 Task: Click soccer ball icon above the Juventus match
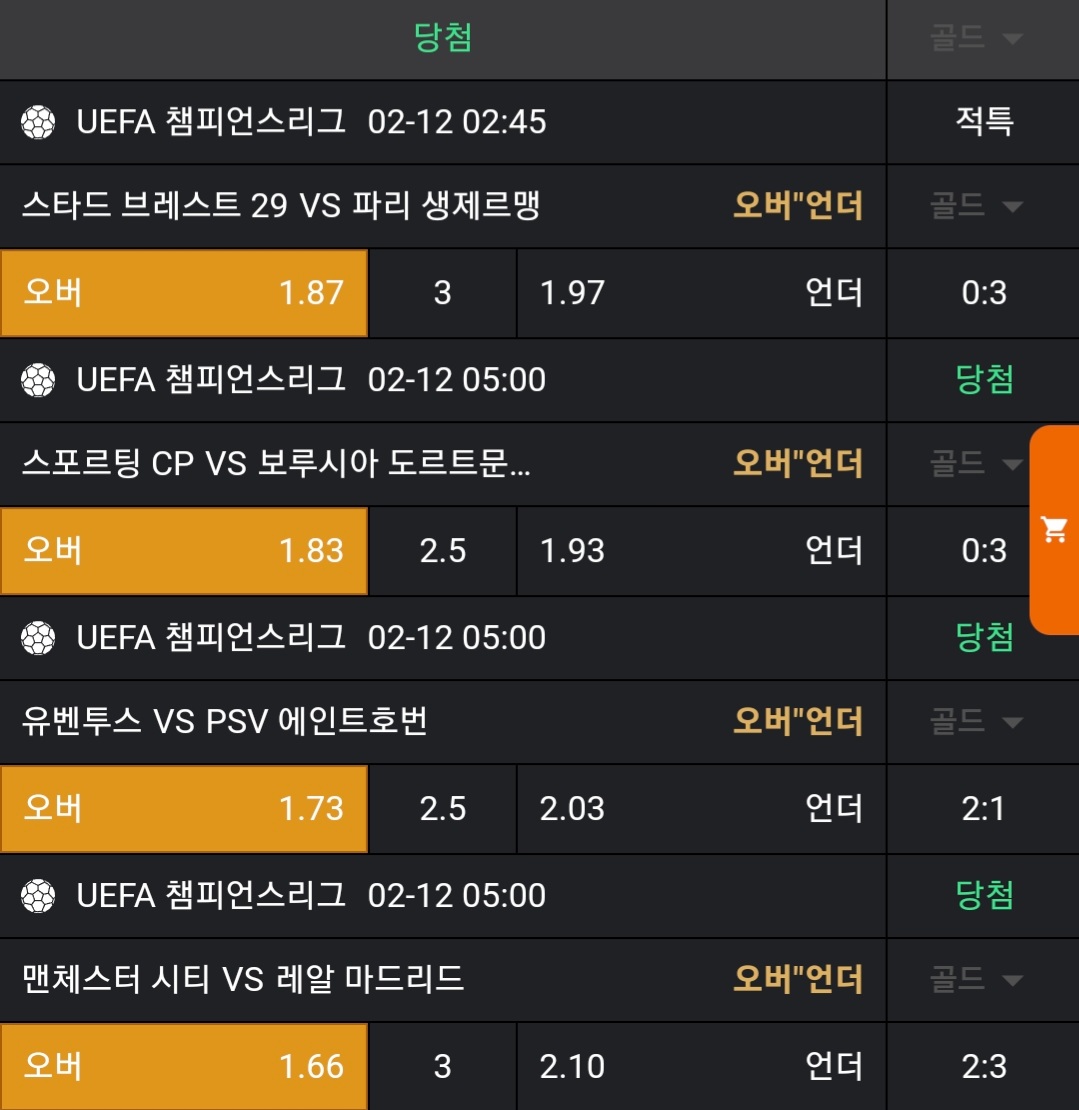[38, 638]
